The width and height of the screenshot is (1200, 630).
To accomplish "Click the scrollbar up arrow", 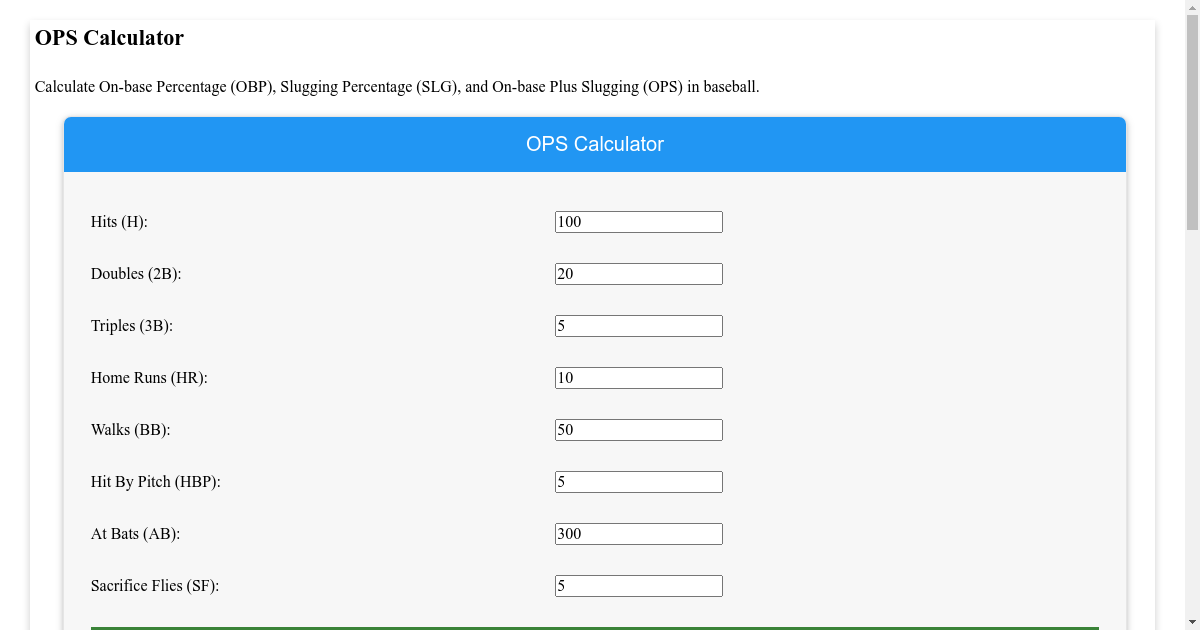I will (1193, 6).
